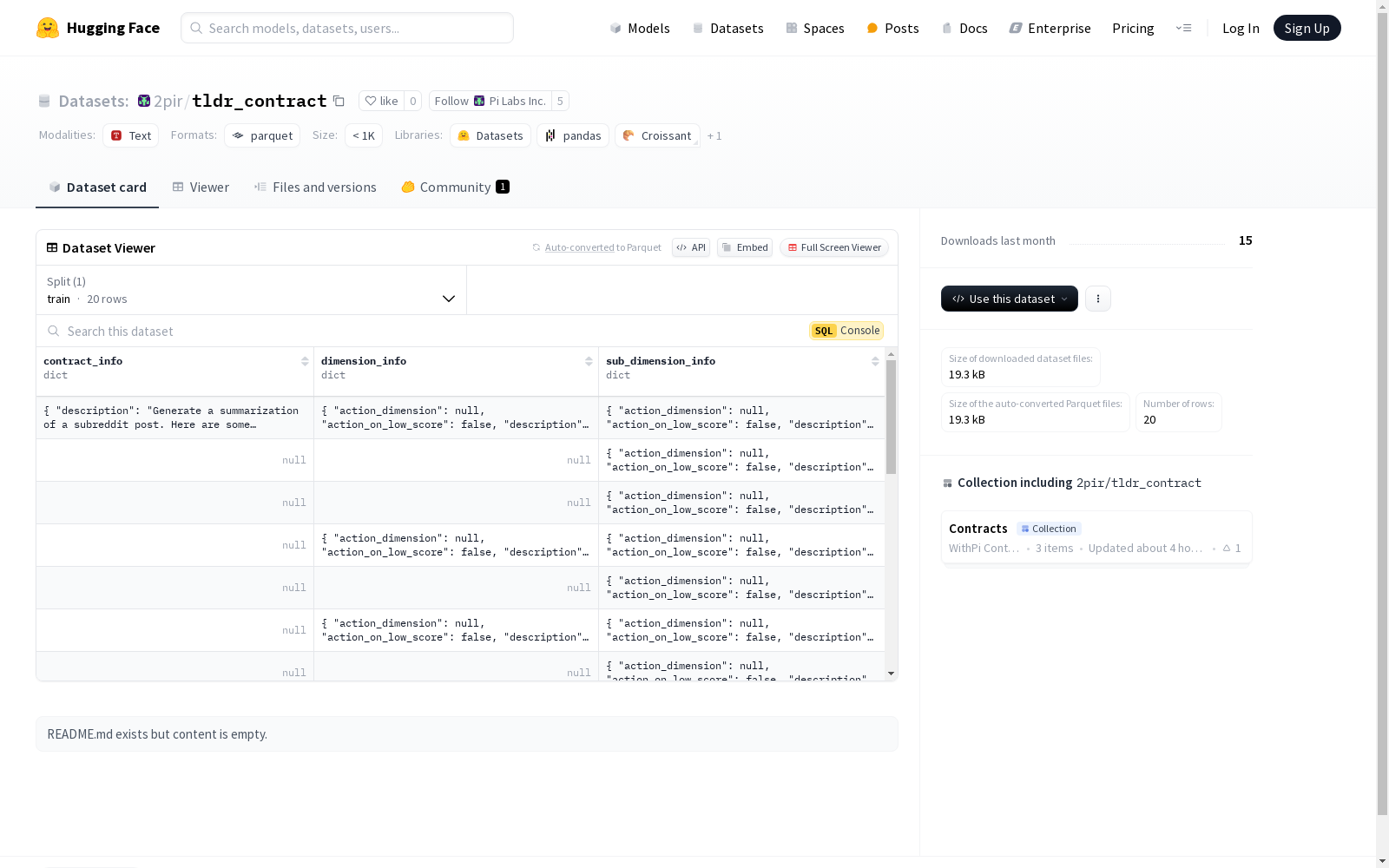This screenshot has height=868, width=1389.
Task: Click the pandas library tag
Action: 573,135
